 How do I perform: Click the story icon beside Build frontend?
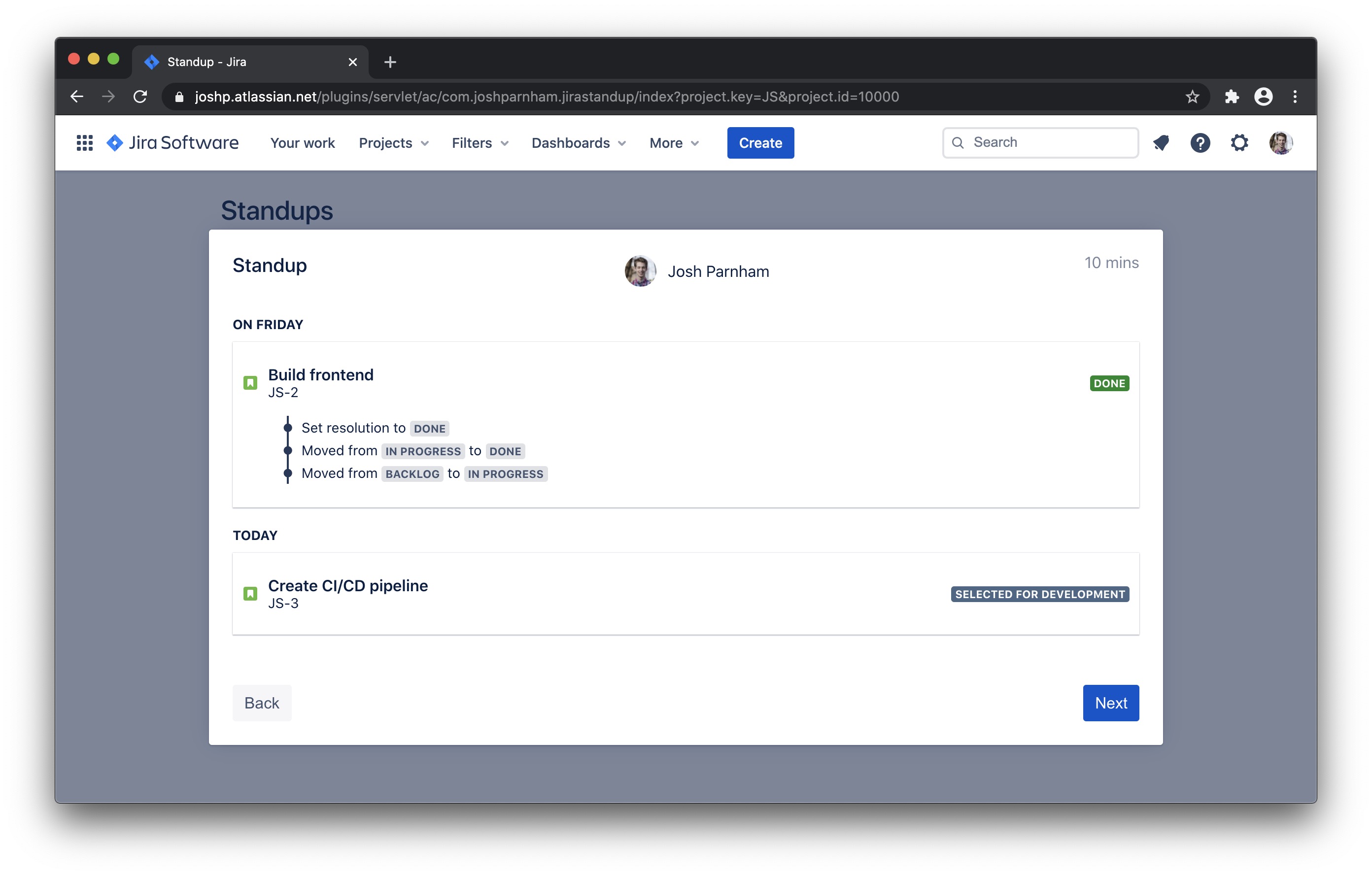point(250,383)
